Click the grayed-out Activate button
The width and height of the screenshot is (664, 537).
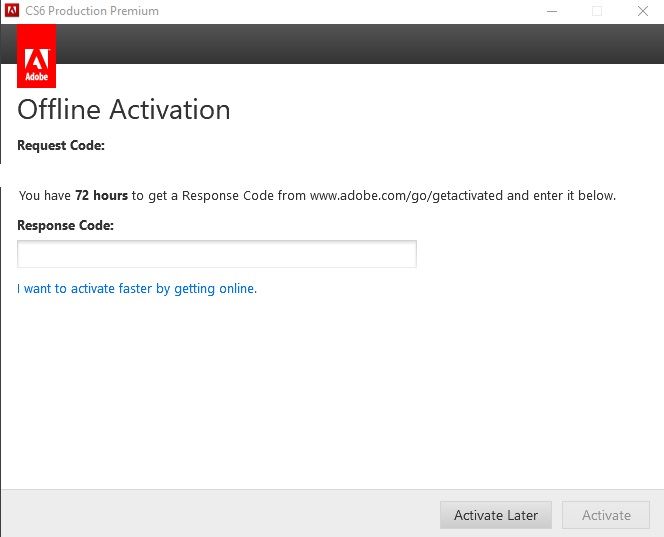pos(606,515)
